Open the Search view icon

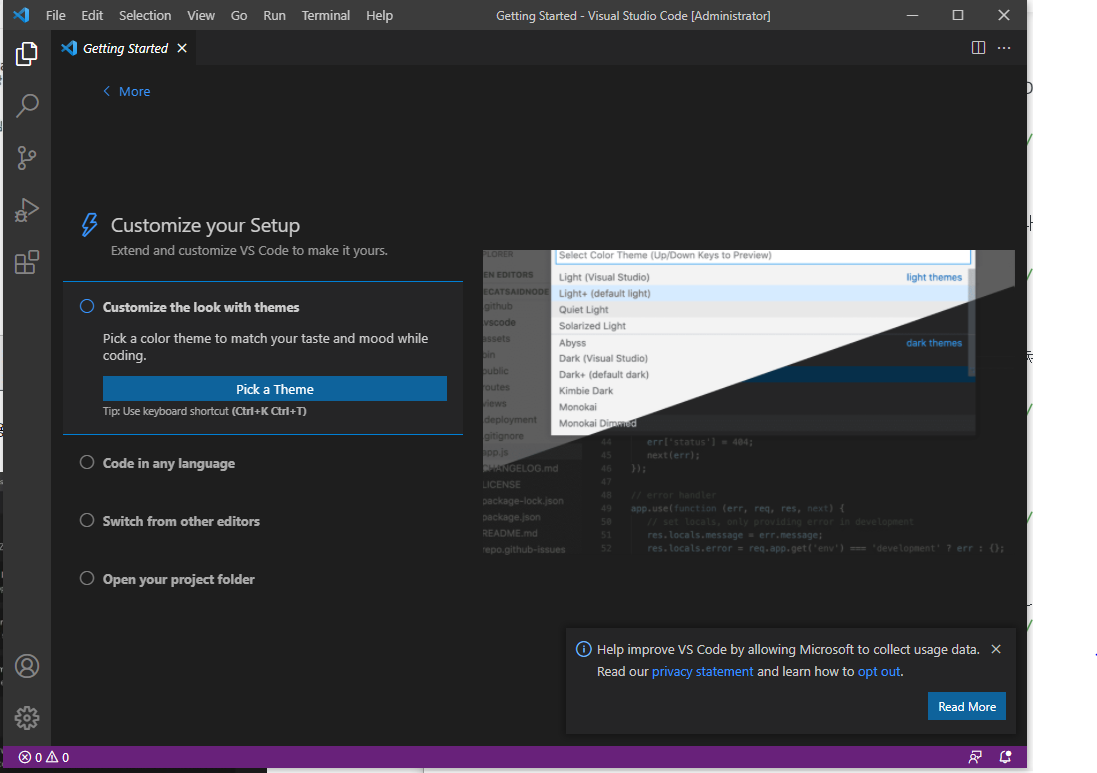pyautogui.click(x=27, y=106)
